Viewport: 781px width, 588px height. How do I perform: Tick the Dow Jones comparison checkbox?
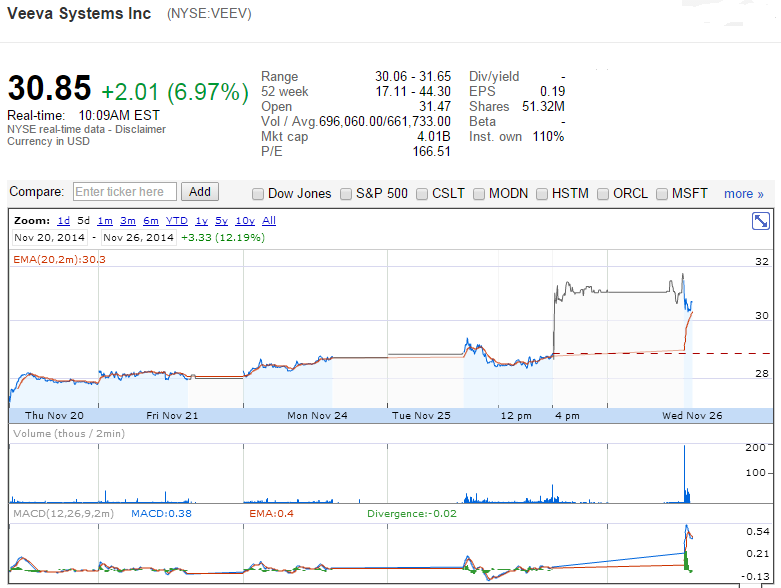(258, 194)
